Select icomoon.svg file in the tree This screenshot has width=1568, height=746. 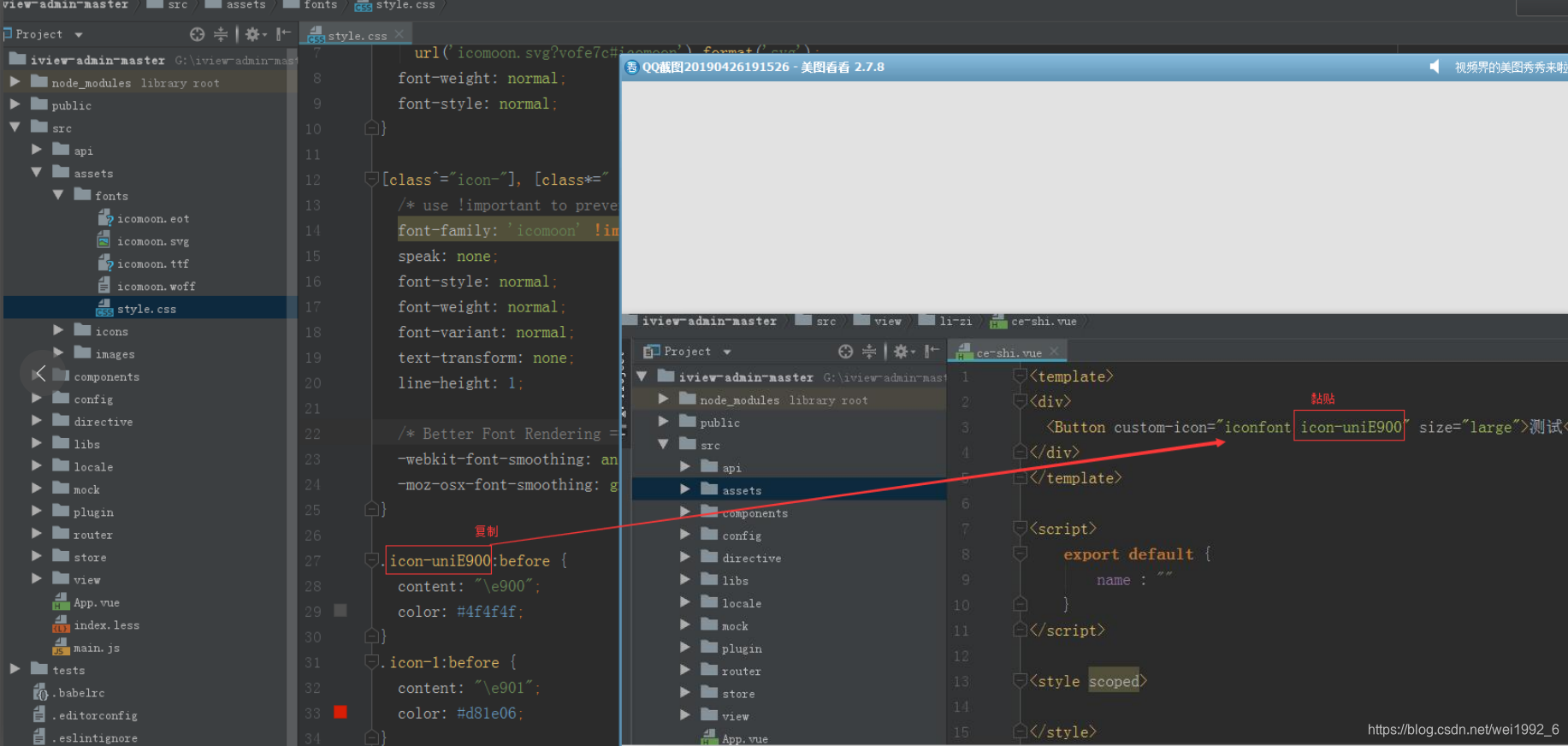point(144,241)
